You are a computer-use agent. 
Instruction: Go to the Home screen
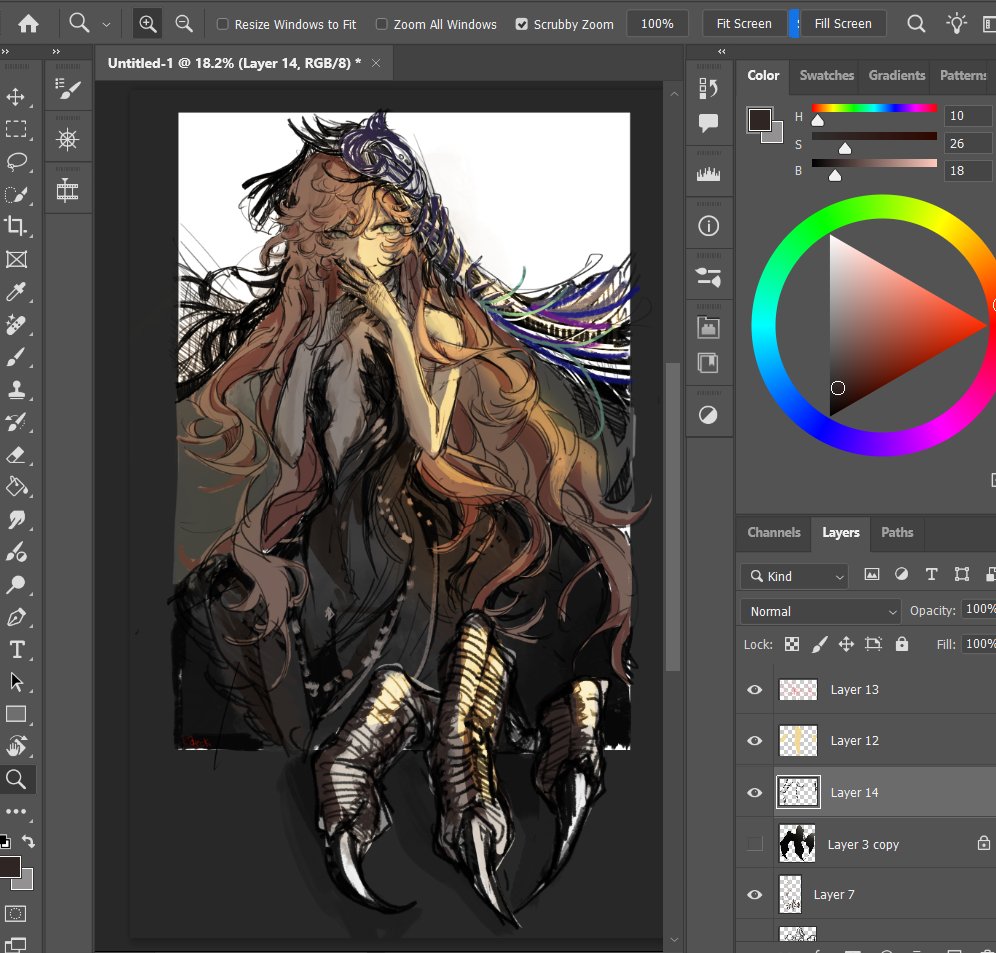[x=28, y=24]
